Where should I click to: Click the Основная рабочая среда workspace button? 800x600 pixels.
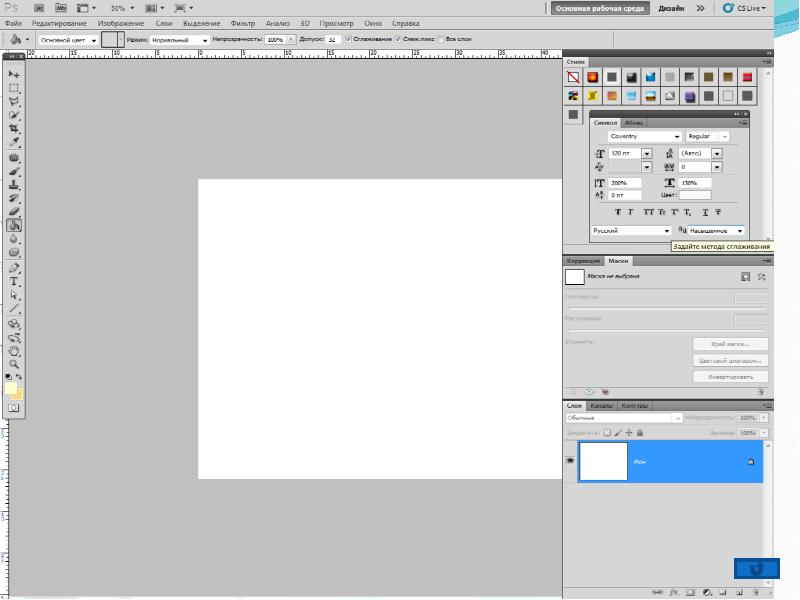pos(599,8)
